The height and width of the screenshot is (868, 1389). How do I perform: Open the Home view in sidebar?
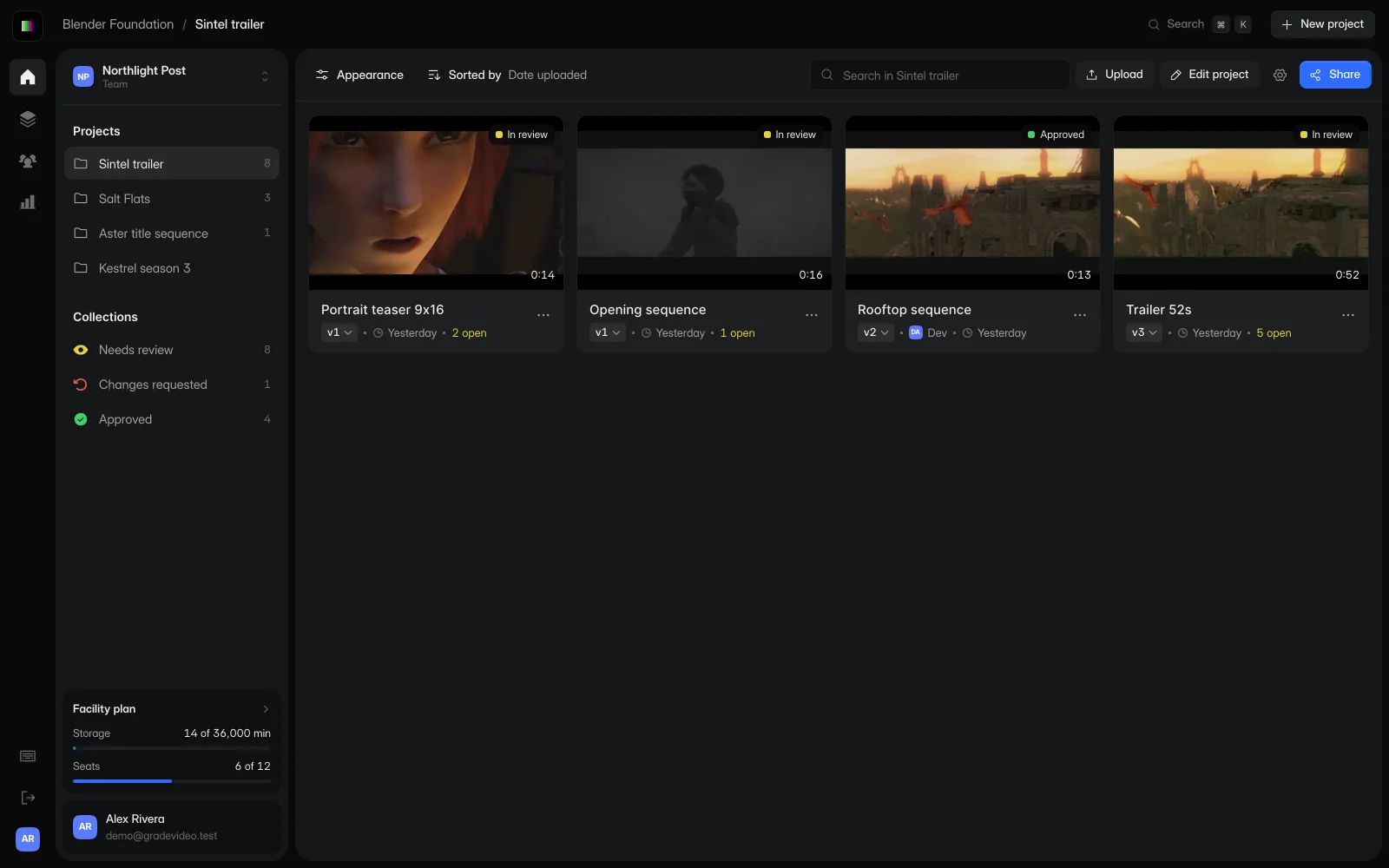[28, 77]
